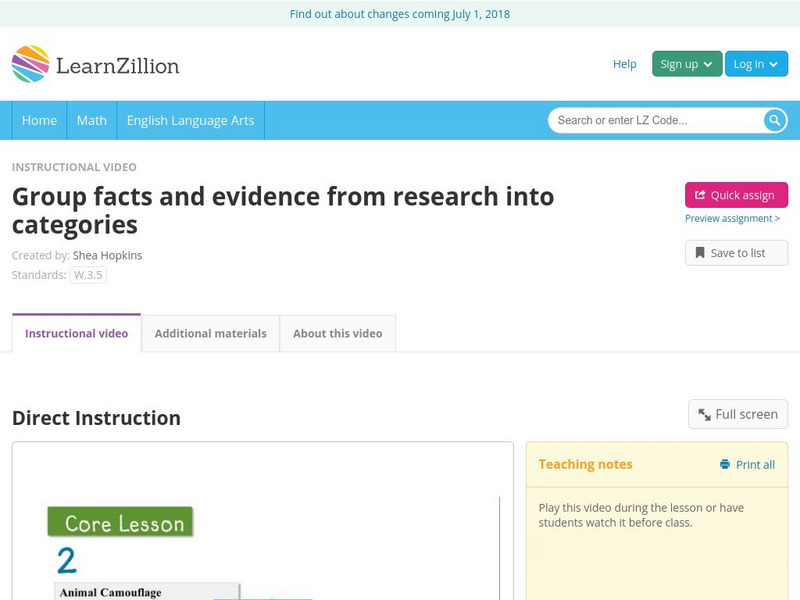Viewport: 800px width, 600px height.
Task: Select the Instructional video tab
Action: pos(76,334)
